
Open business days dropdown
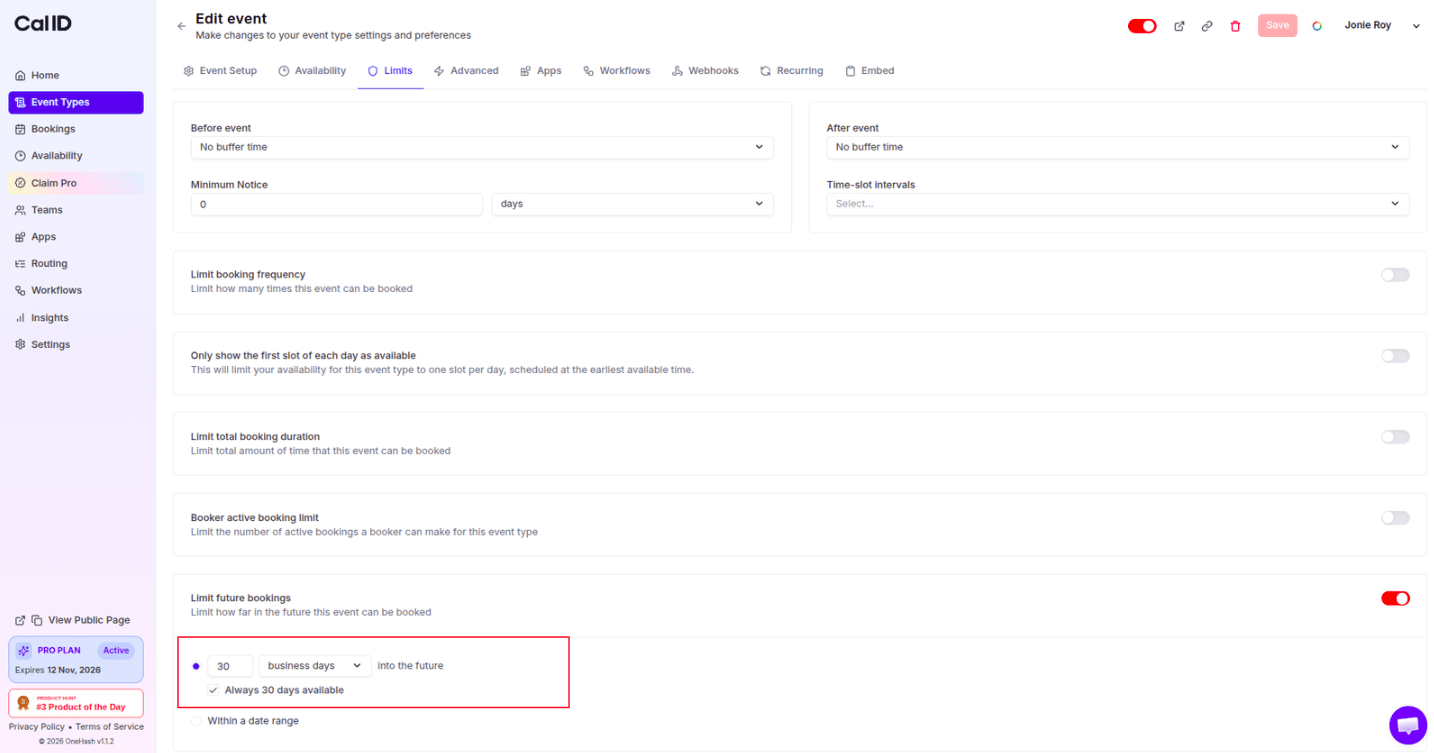[315, 666]
